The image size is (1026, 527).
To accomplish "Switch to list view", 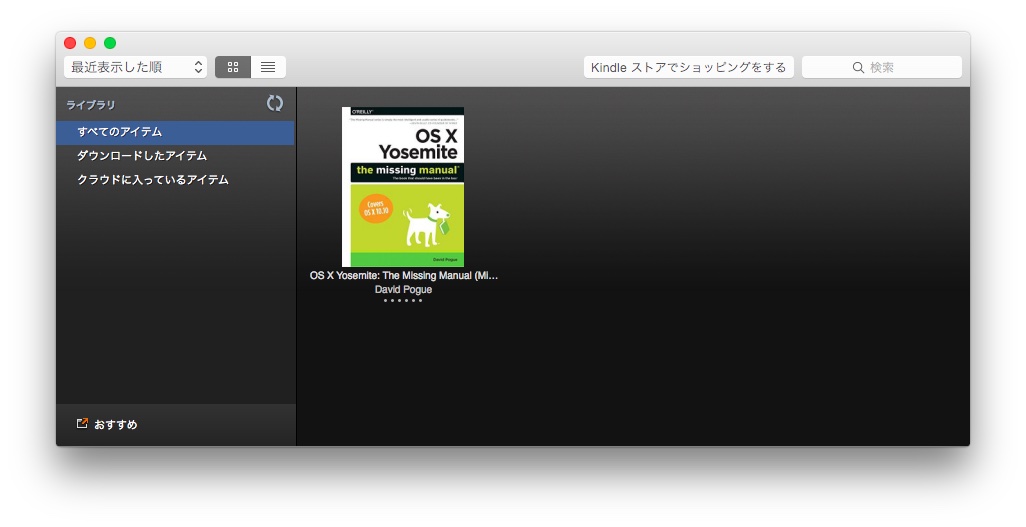I will click(x=268, y=67).
